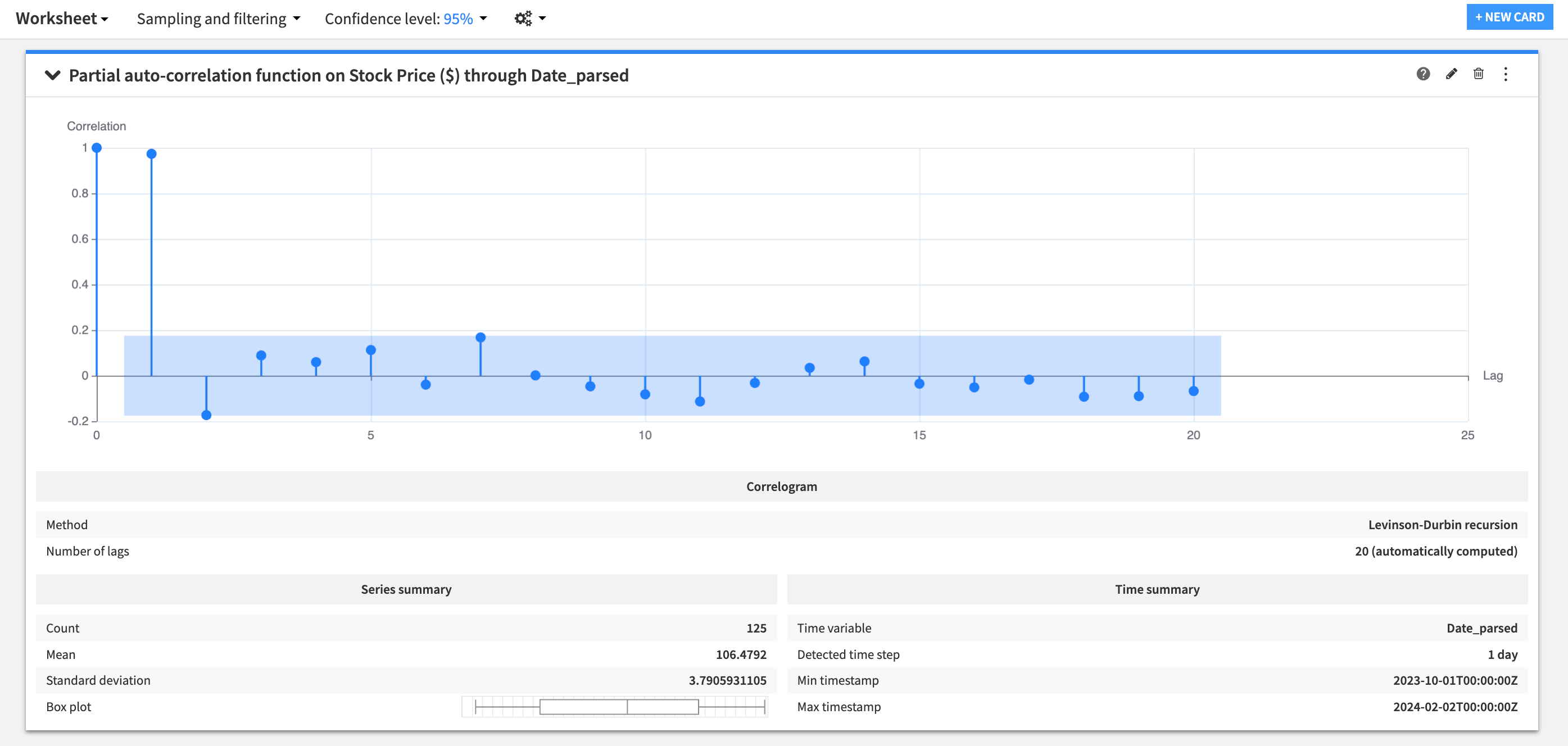
Task: Collapse the Partial auto-correlation card chevron
Action: 53,75
